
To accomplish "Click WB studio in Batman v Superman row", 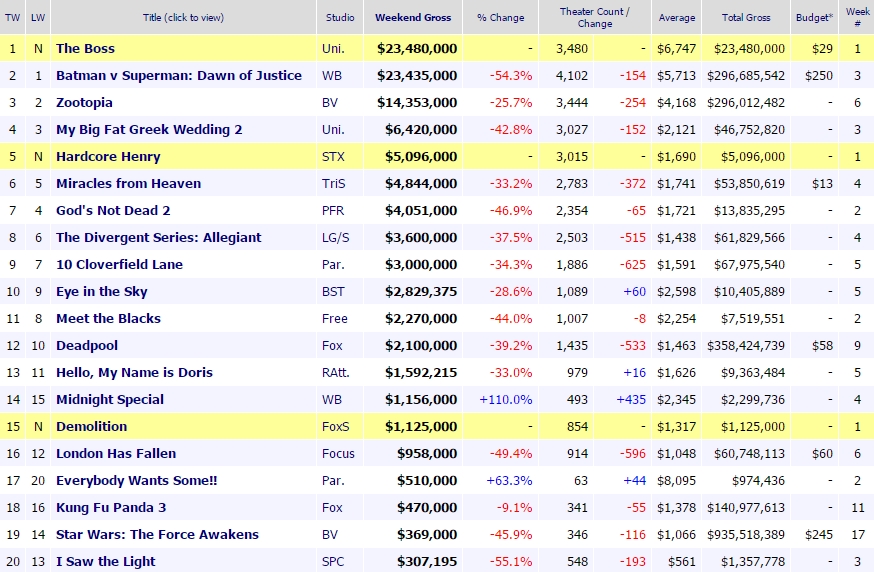I will [332, 75].
